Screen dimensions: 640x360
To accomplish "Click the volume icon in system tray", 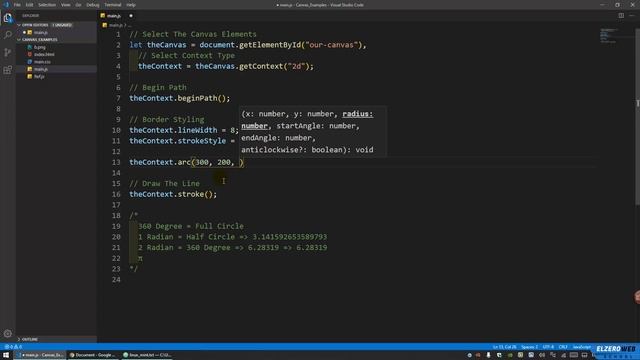I will 542,355.
